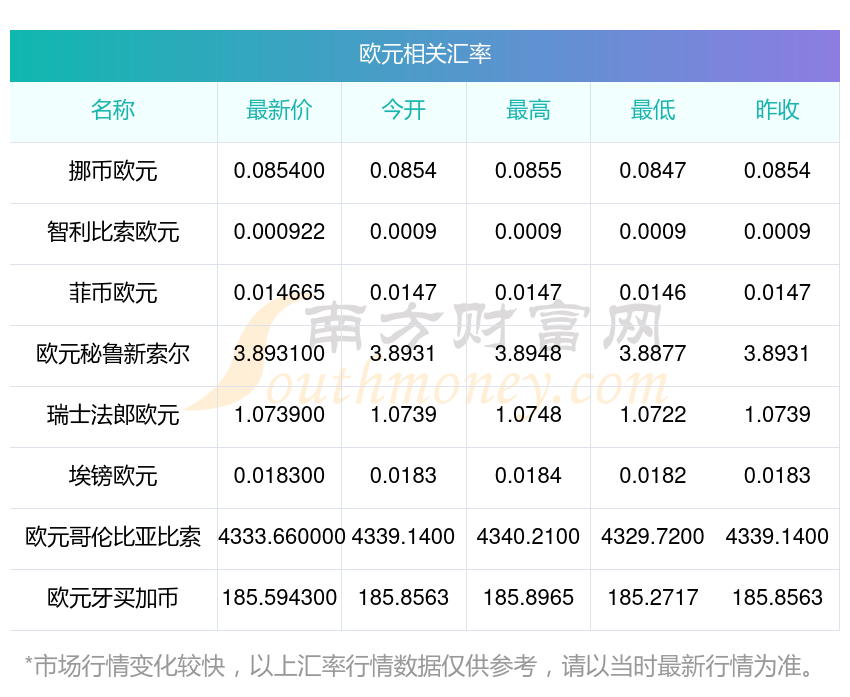Select the 4340.2100 highest price cell
Screen dimensions: 850x697
(528, 537)
